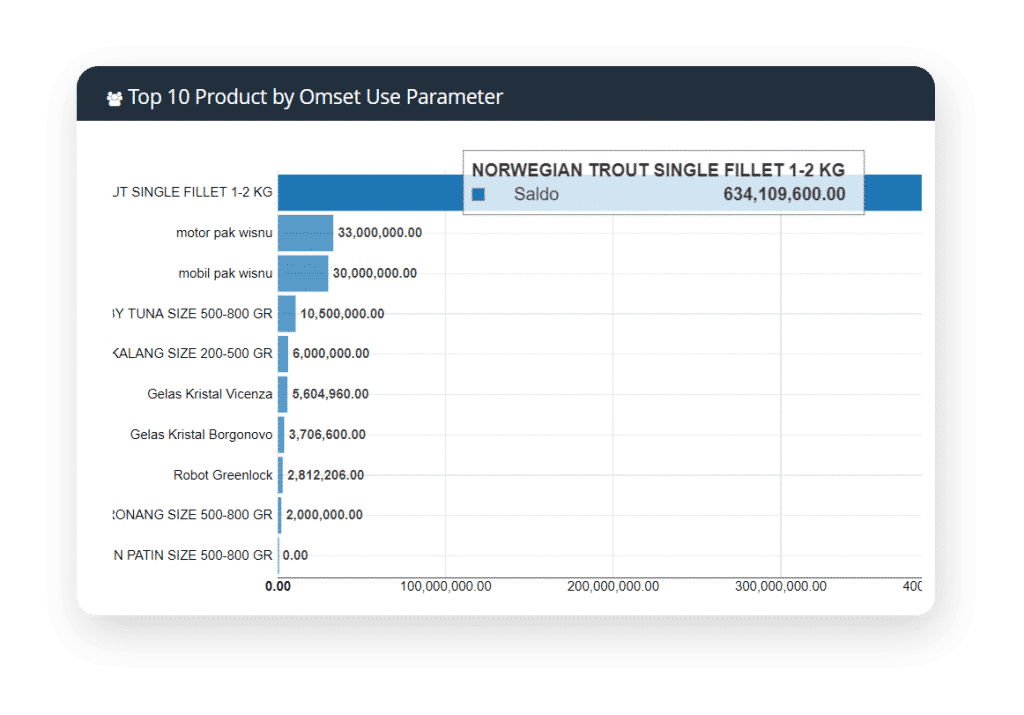Click the 6,000,000.00 data label
The image size is (1024, 715).
pos(331,354)
